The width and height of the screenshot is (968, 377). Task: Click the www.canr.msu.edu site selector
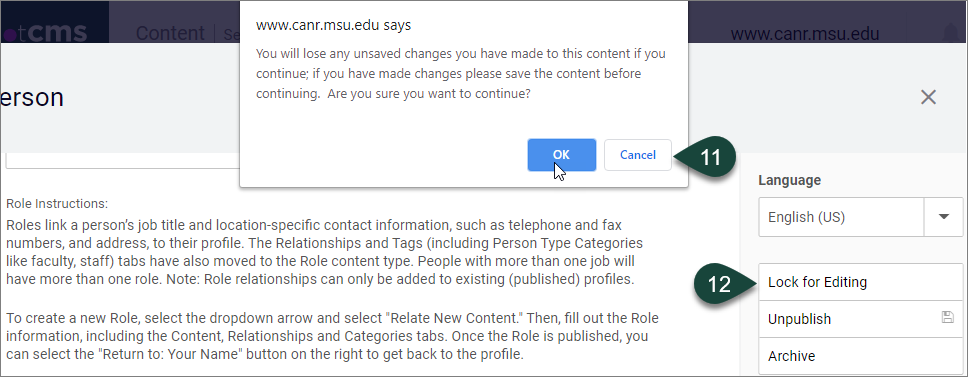(804, 33)
